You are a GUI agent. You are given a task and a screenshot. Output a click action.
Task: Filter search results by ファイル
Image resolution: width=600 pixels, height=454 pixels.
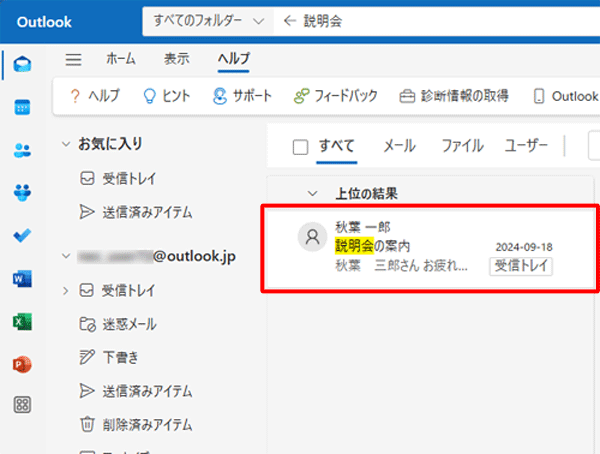point(463,146)
